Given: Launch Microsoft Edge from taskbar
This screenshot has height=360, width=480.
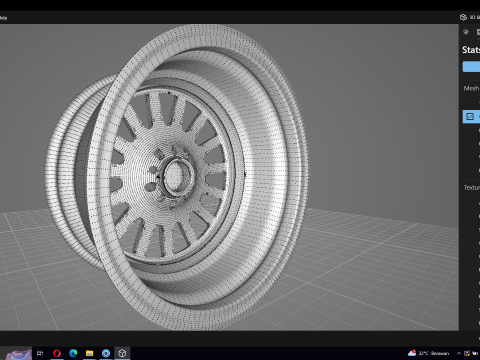Looking at the screenshot, I should [73, 353].
